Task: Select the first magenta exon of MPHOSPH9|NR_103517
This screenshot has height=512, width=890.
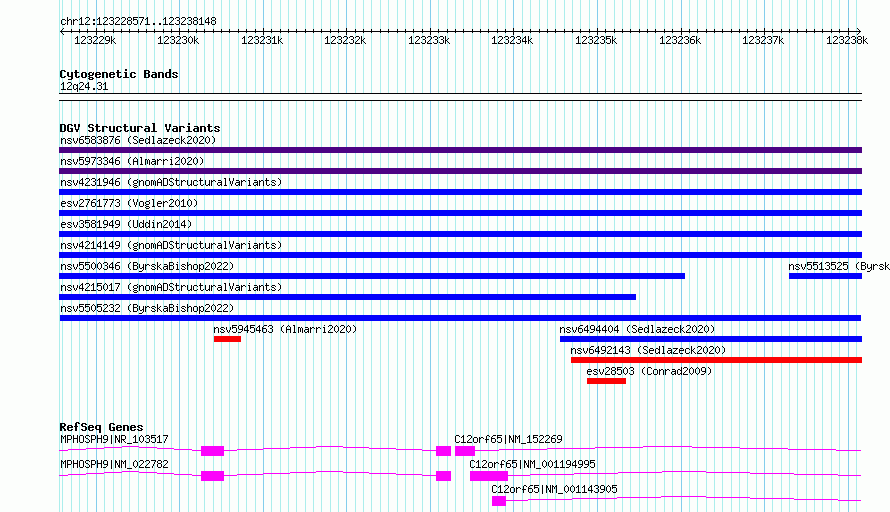Action: (x=212, y=451)
